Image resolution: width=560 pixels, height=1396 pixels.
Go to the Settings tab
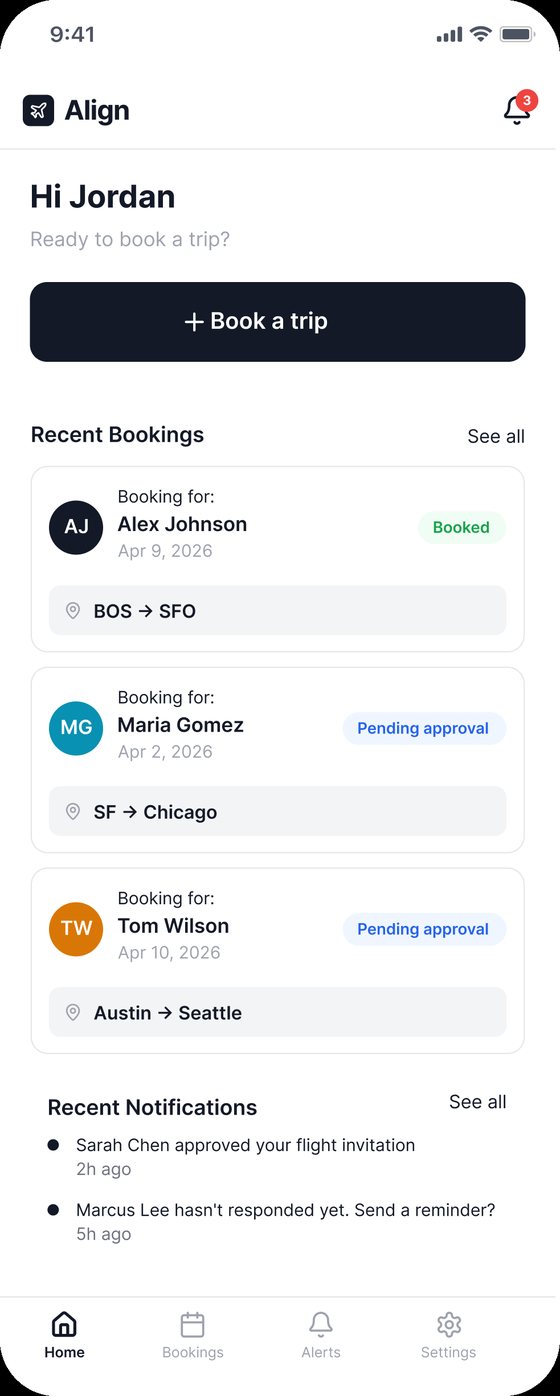(x=449, y=1336)
